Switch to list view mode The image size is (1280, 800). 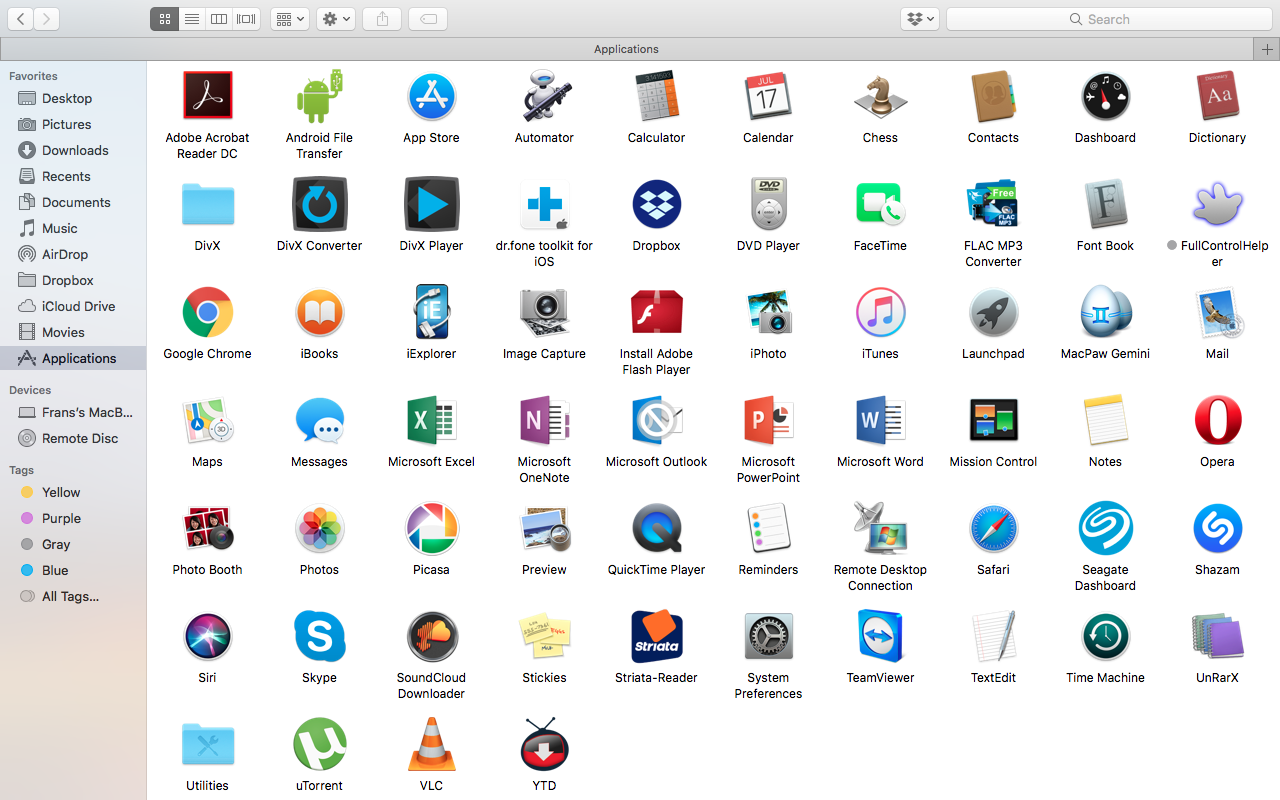pos(191,19)
